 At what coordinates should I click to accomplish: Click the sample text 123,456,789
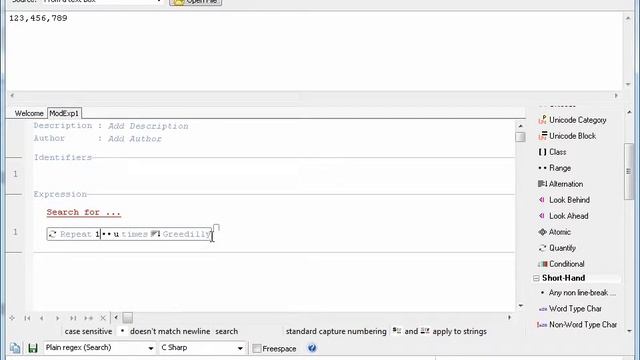pyautogui.click(x=38, y=18)
